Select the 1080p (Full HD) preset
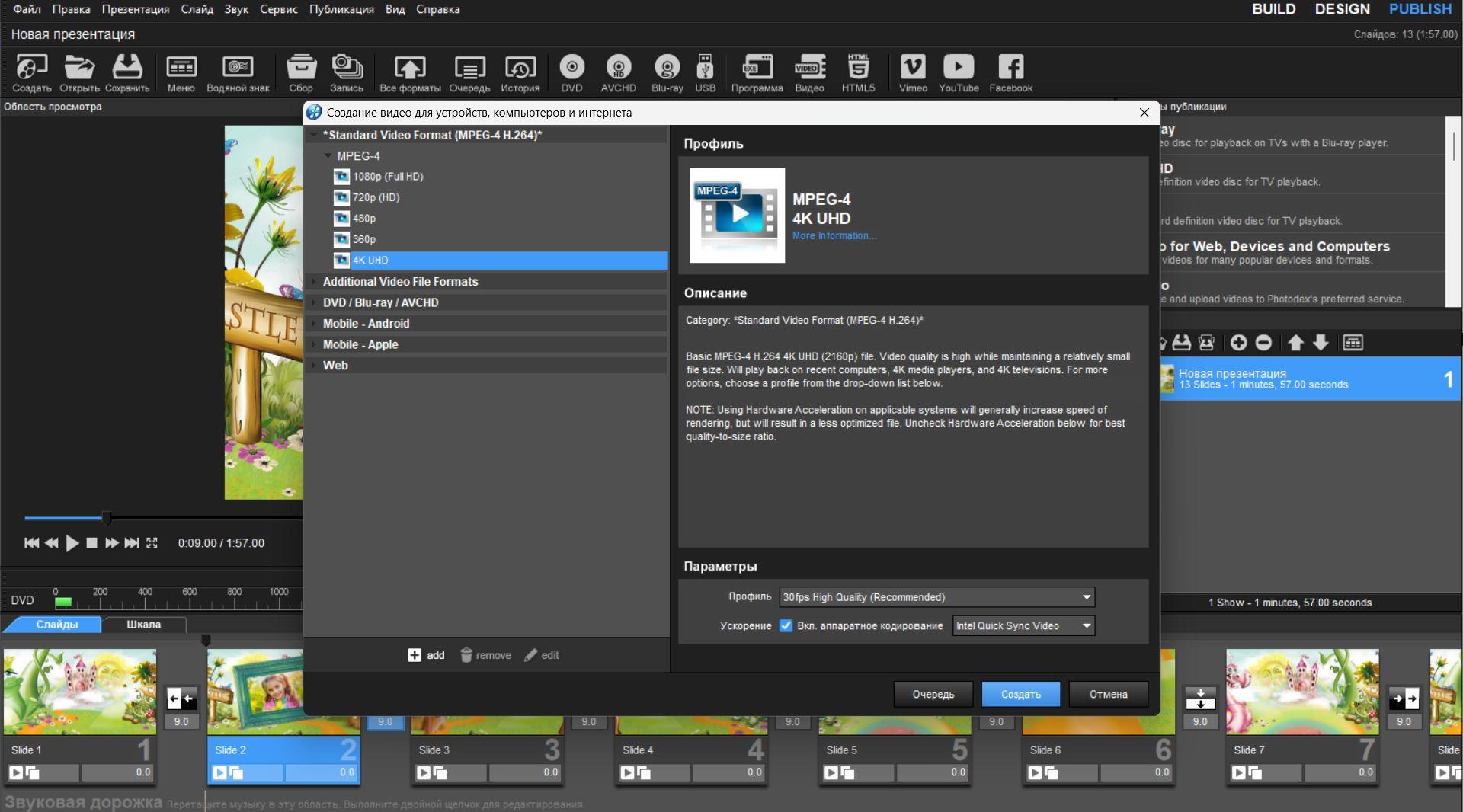 (x=387, y=177)
